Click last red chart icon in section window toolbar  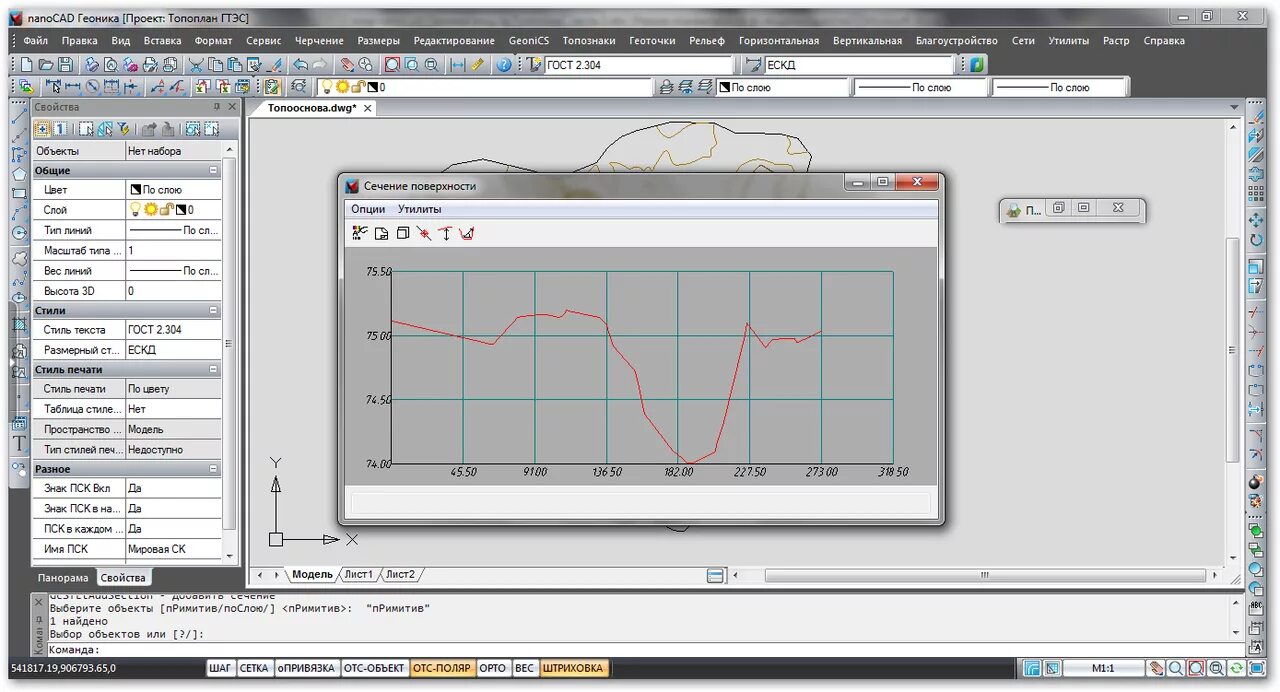tap(466, 233)
